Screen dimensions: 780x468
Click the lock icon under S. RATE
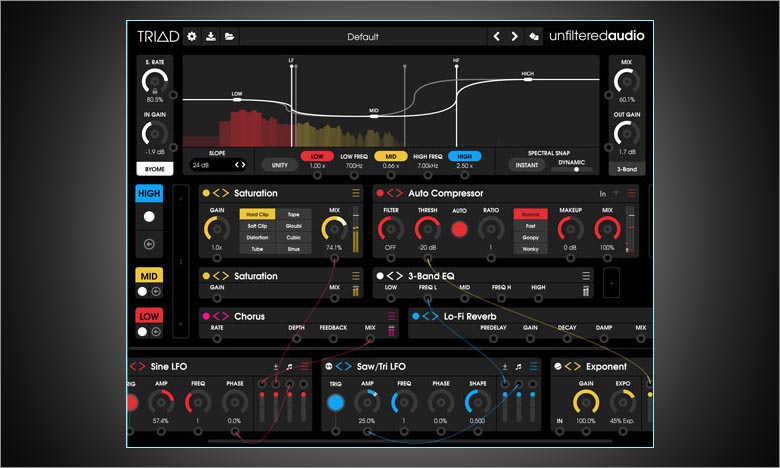point(155,91)
